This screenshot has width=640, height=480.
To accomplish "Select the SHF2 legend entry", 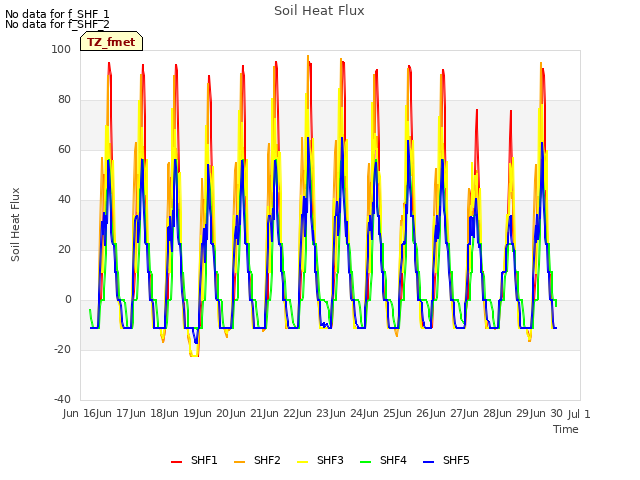I will click(x=257, y=460).
